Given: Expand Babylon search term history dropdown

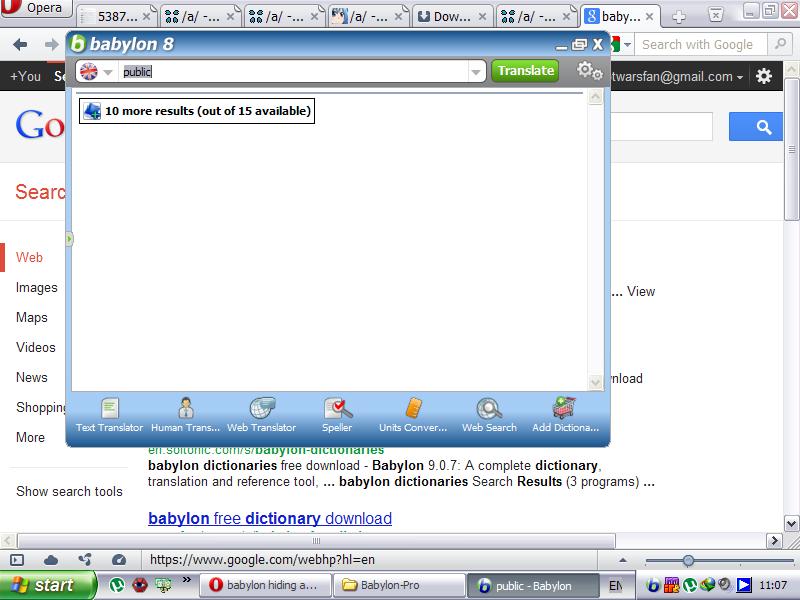Looking at the screenshot, I should click(476, 72).
